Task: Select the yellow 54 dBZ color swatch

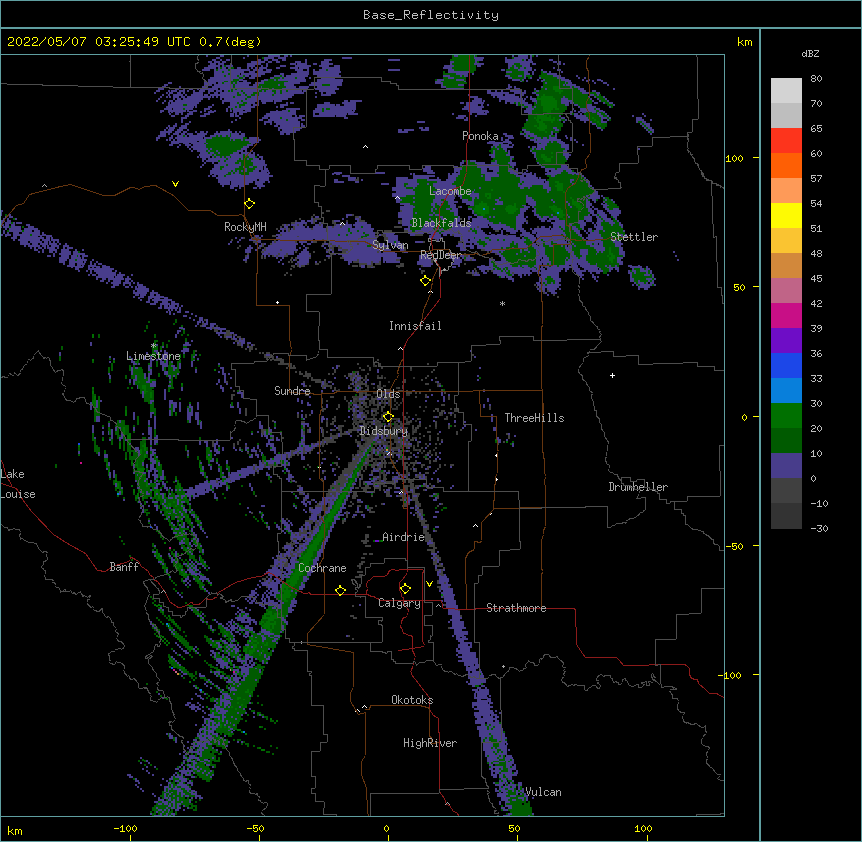Action: [x=786, y=215]
